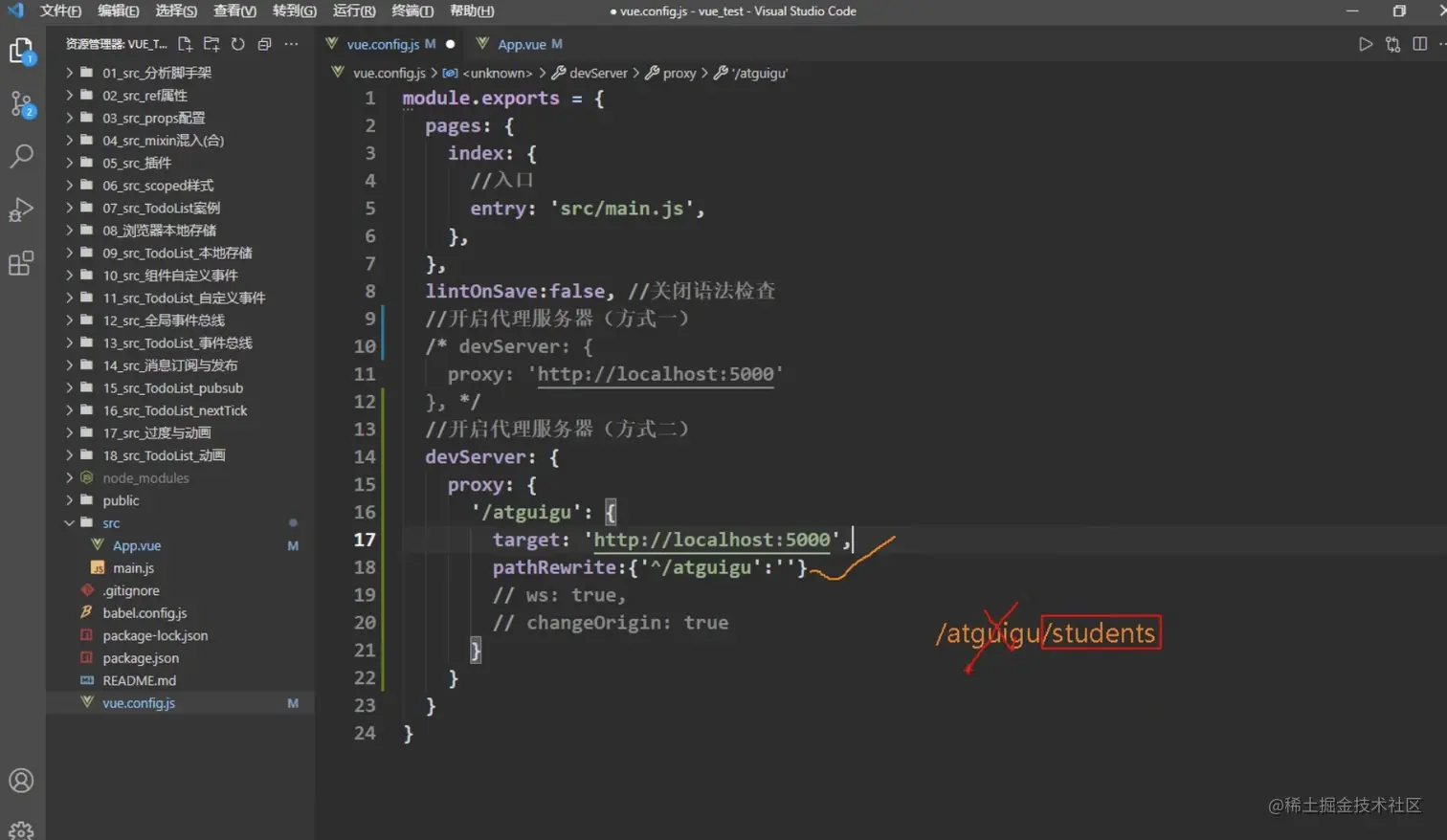Expand the 07_src_TodoList案例 folder
The width and height of the screenshot is (1447, 840).
[69, 208]
